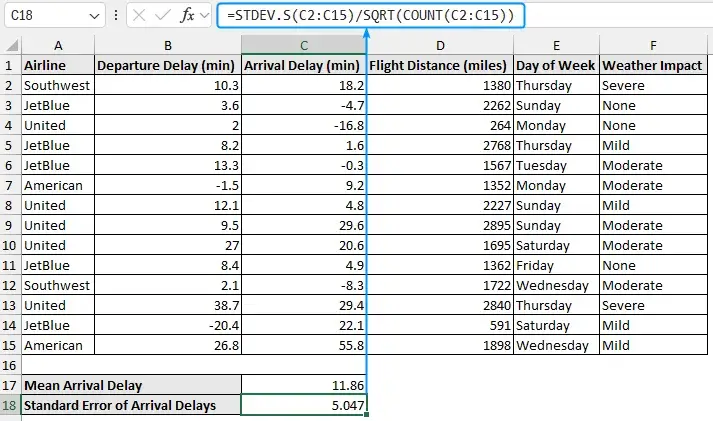Select row 16 header
713x421 pixels.
10,366
